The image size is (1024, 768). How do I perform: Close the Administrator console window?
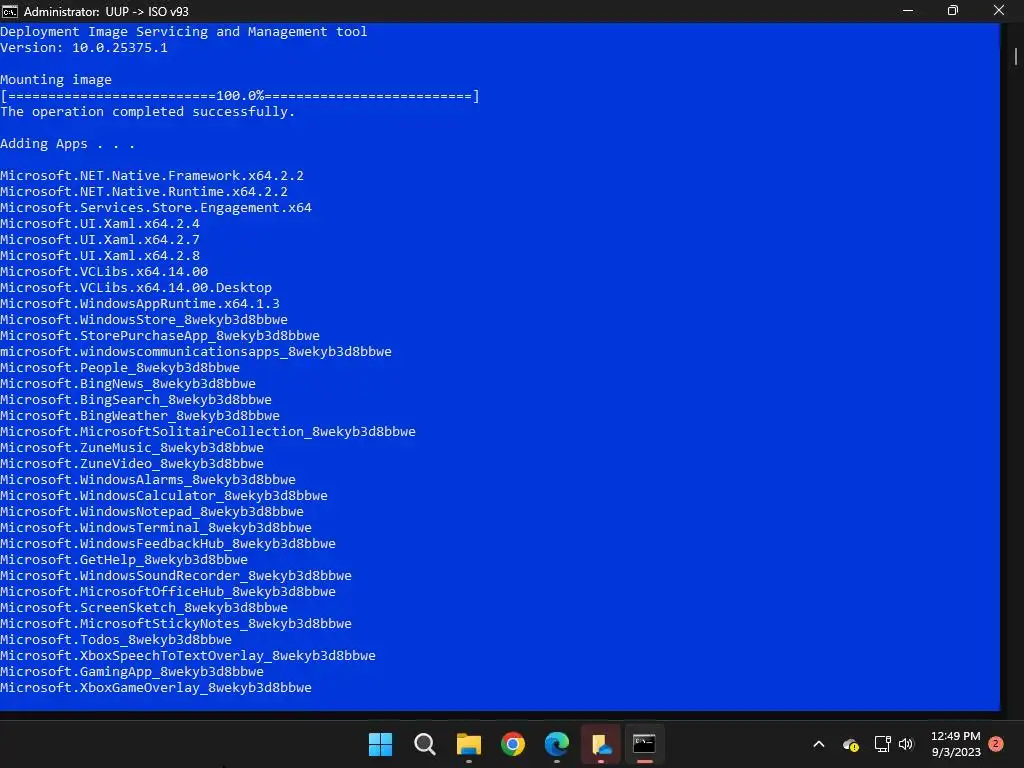pyautogui.click(x=999, y=11)
